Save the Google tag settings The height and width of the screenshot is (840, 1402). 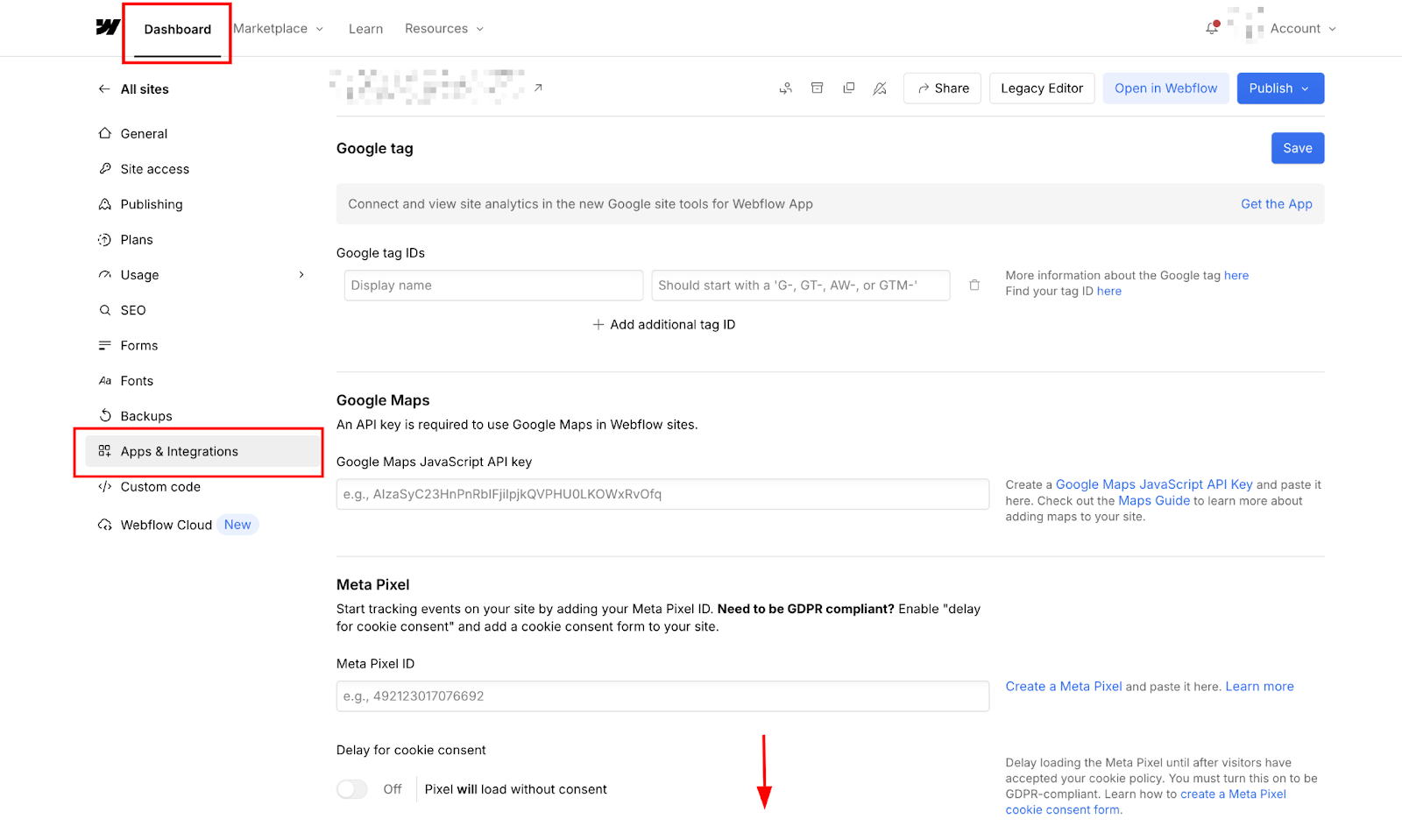[x=1298, y=148]
